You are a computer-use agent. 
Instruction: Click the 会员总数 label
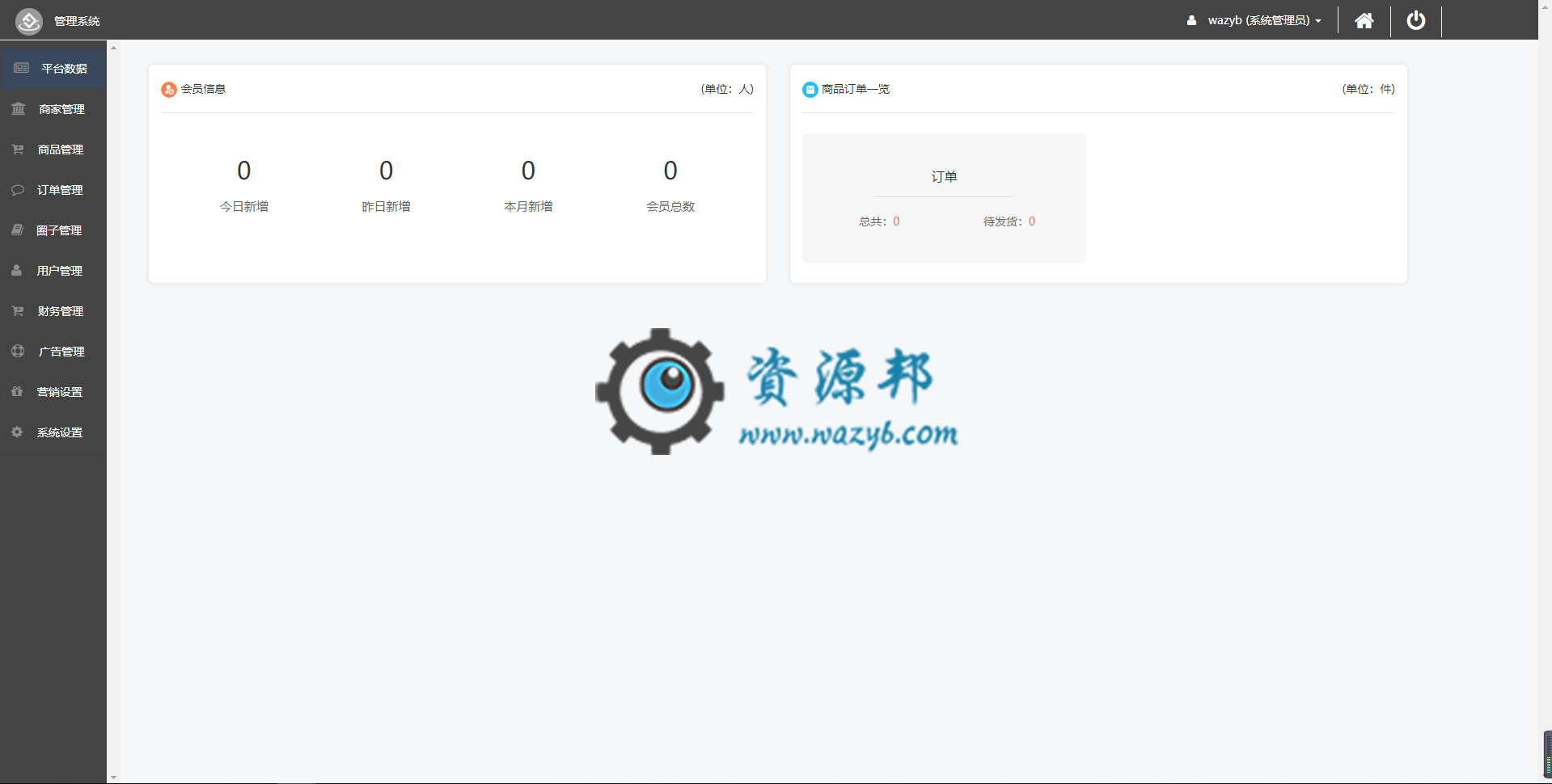[670, 207]
